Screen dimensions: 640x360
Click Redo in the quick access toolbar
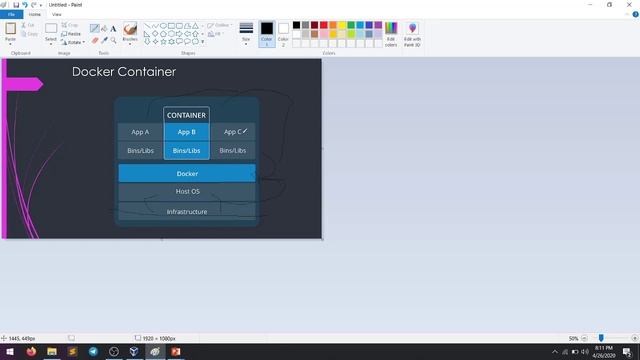coord(33,5)
